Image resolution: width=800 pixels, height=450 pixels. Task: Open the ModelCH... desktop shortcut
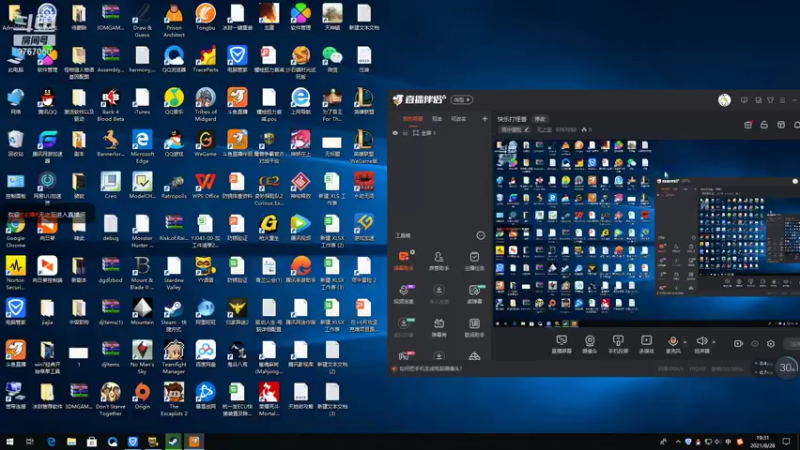coord(142,185)
